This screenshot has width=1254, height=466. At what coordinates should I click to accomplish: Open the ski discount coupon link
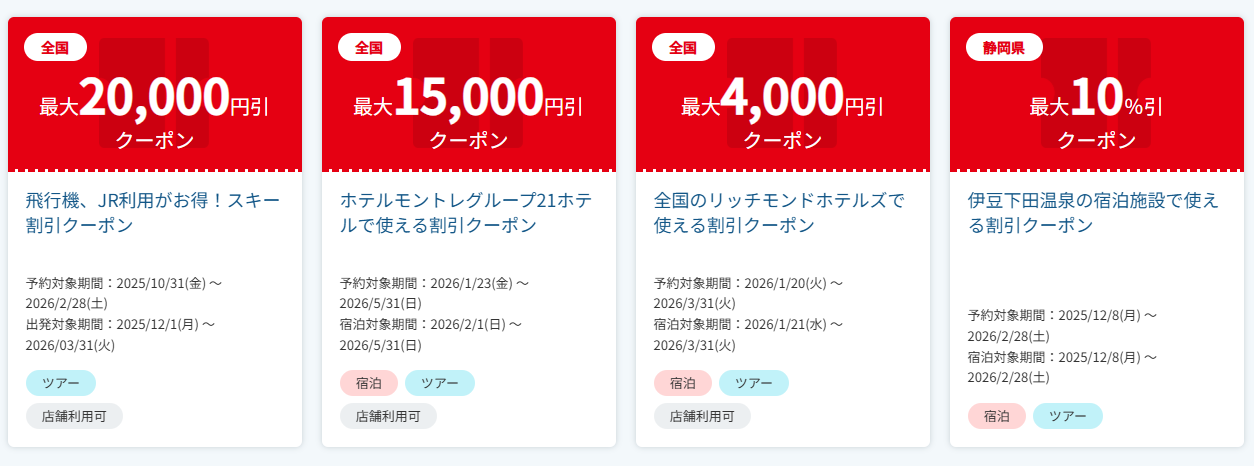coord(154,213)
